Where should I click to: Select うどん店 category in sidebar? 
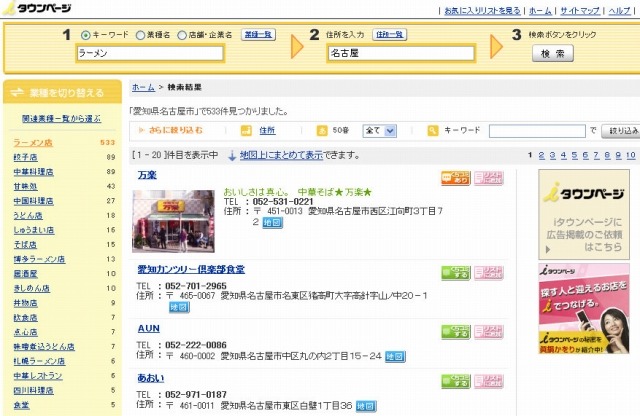point(28,216)
